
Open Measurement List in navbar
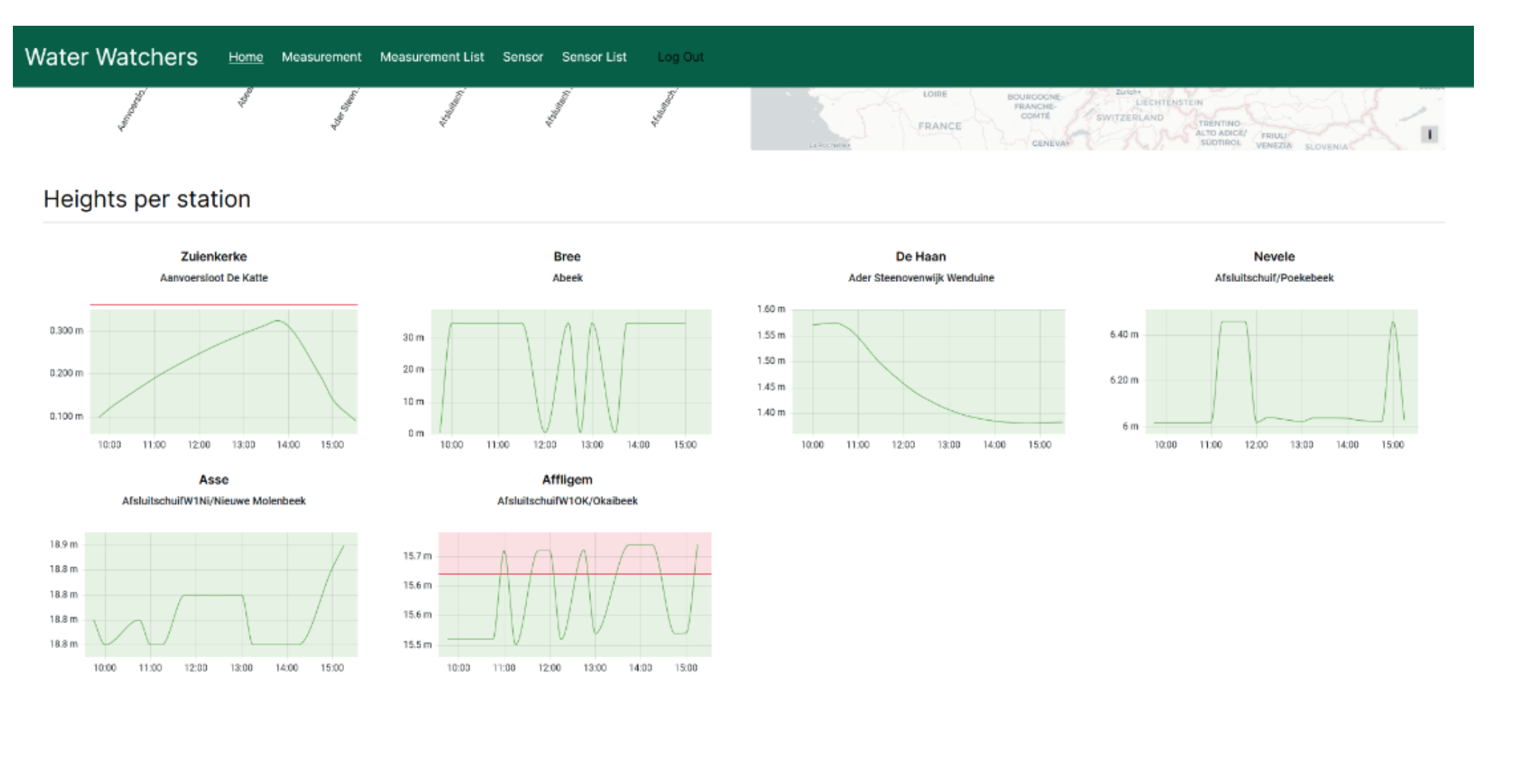coord(431,57)
